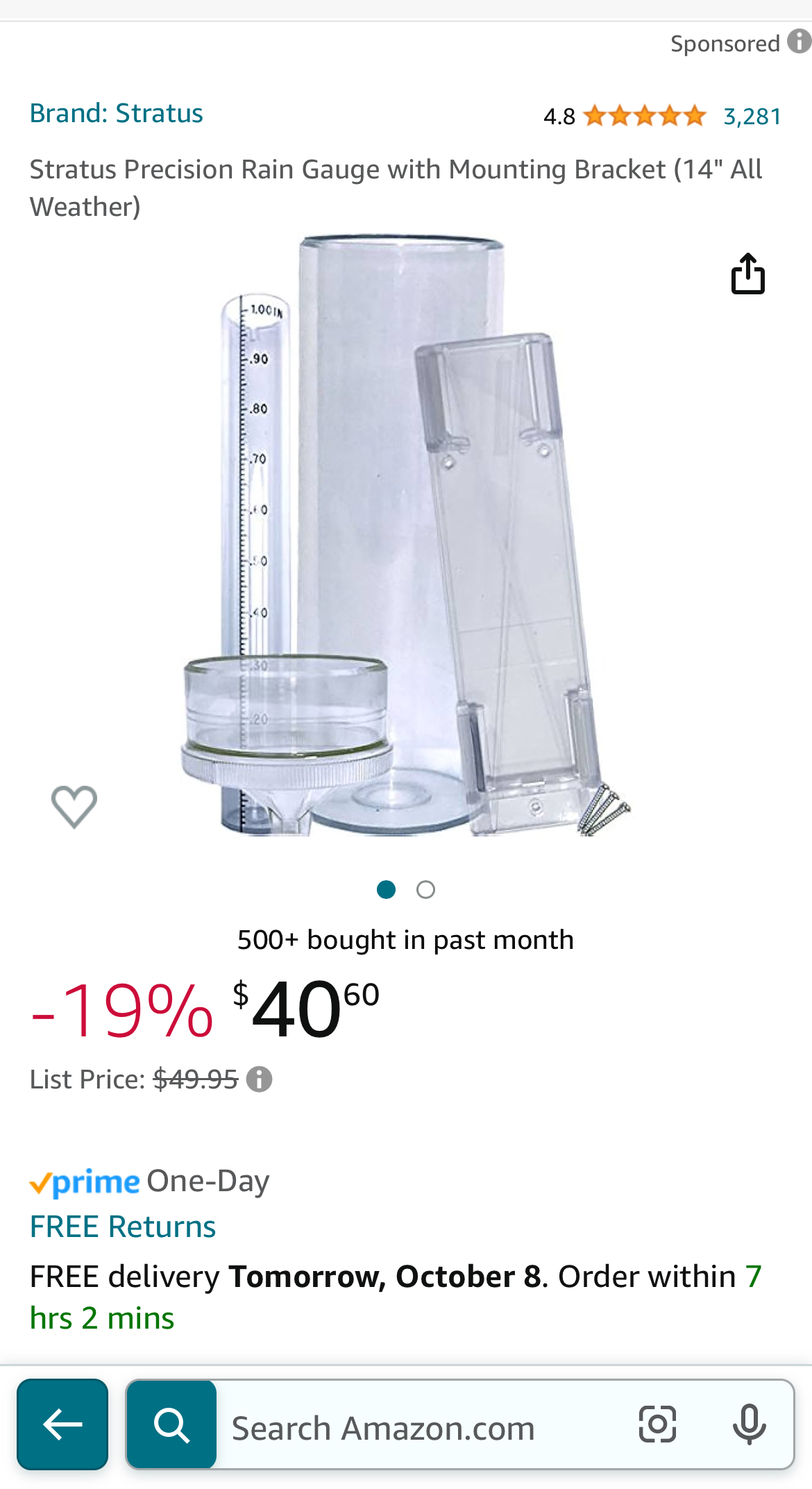Screen dimensions: 812x1489
Task: Tap the rain gauge product image
Action: tap(406, 535)
